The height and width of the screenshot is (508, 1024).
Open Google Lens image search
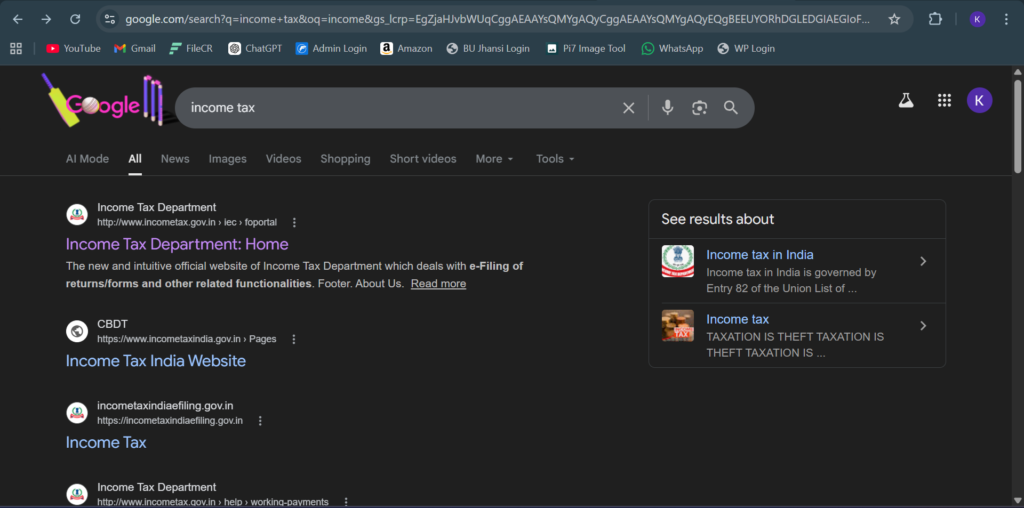[699, 108]
